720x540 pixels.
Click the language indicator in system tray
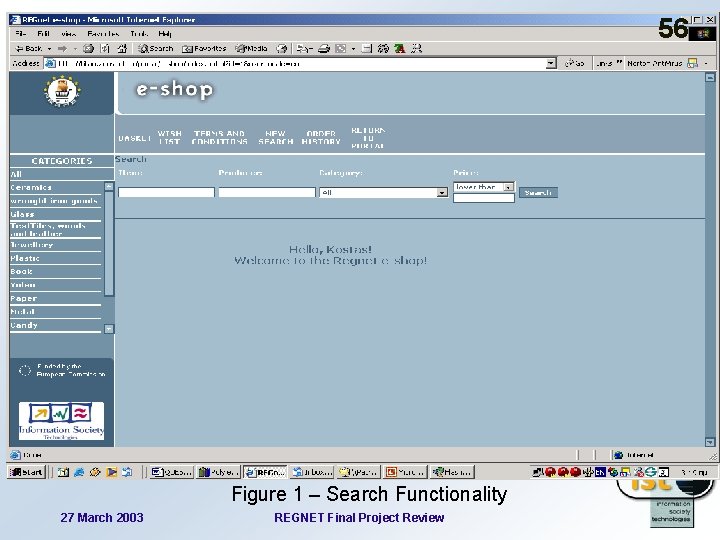(x=600, y=472)
